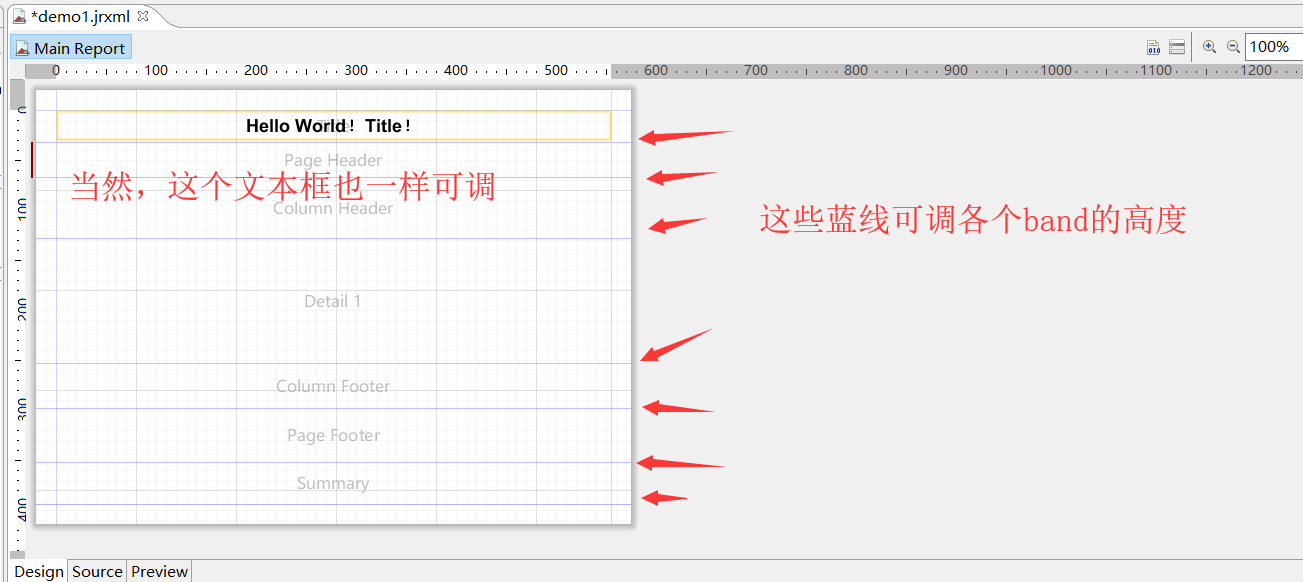Click the *demo1.jrxml editor tab
Image resolution: width=1303 pixels, height=582 pixels.
(x=80, y=16)
